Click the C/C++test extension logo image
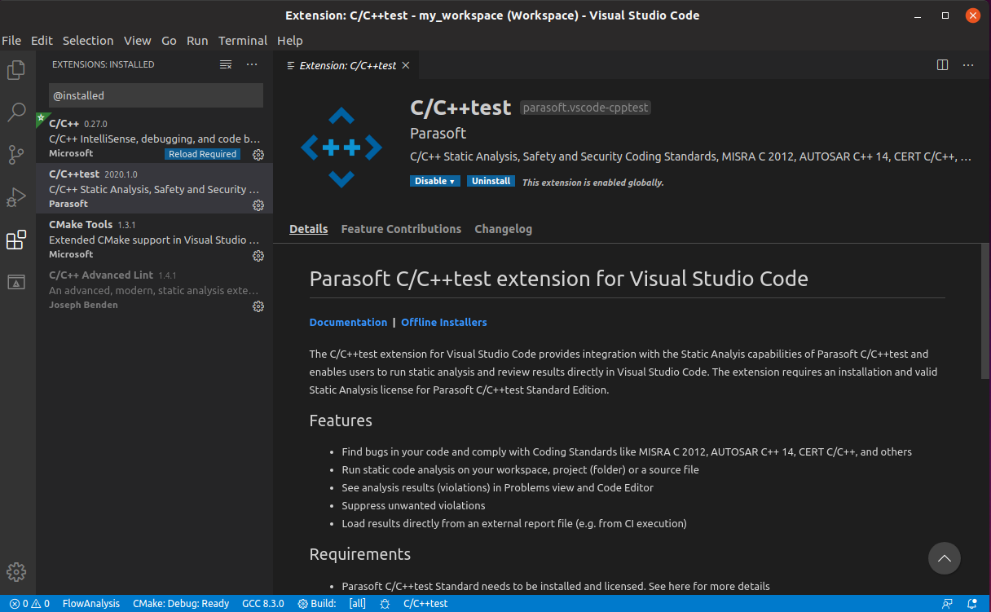 click(341, 147)
